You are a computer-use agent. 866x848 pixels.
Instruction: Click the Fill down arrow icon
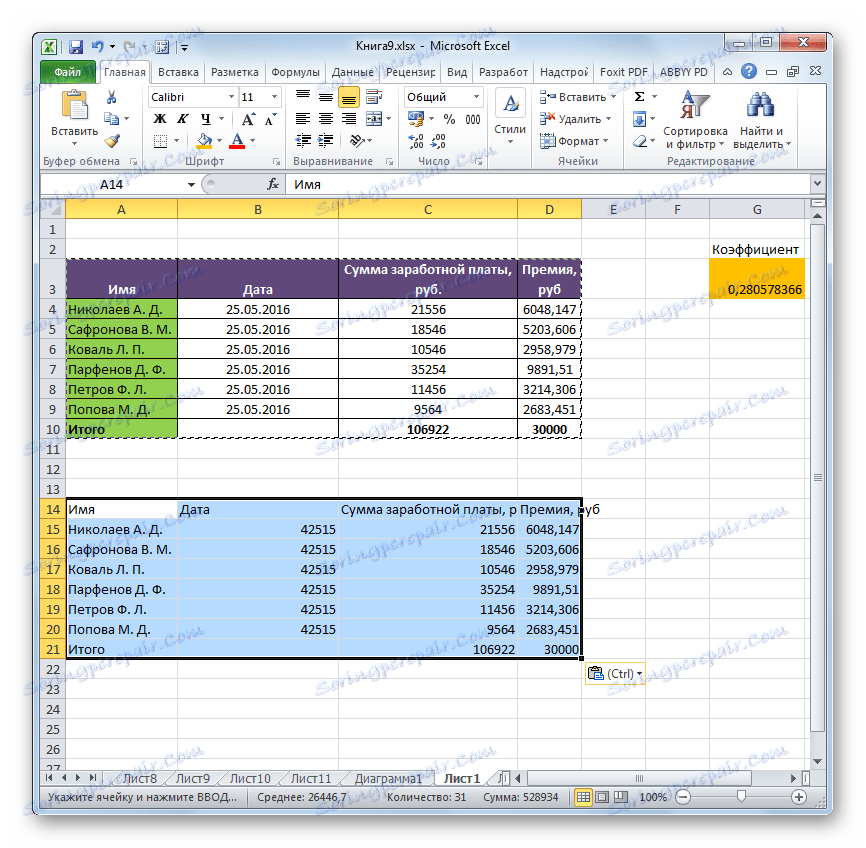click(640, 119)
